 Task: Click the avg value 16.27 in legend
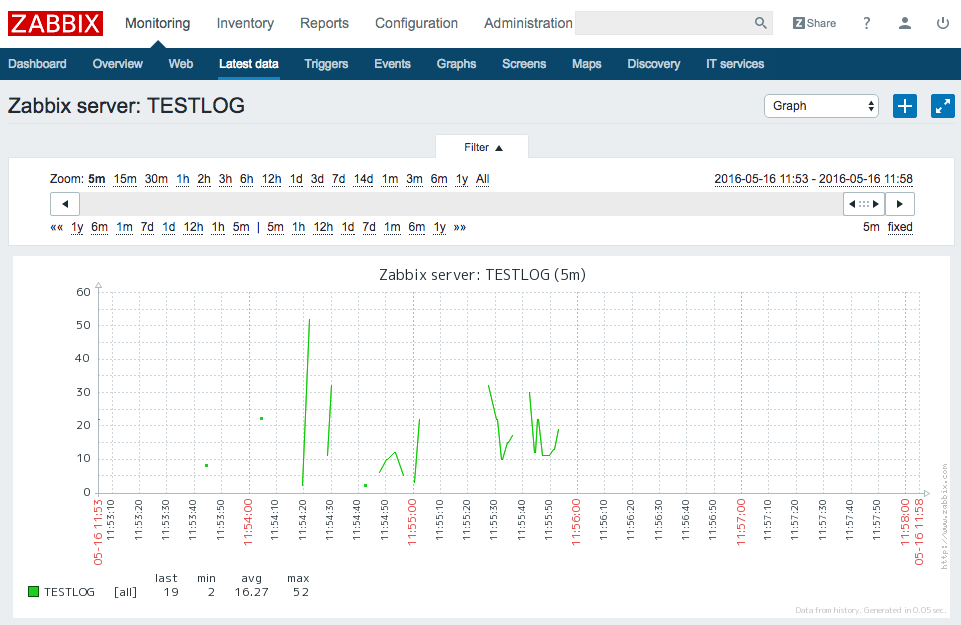[251, 592]
